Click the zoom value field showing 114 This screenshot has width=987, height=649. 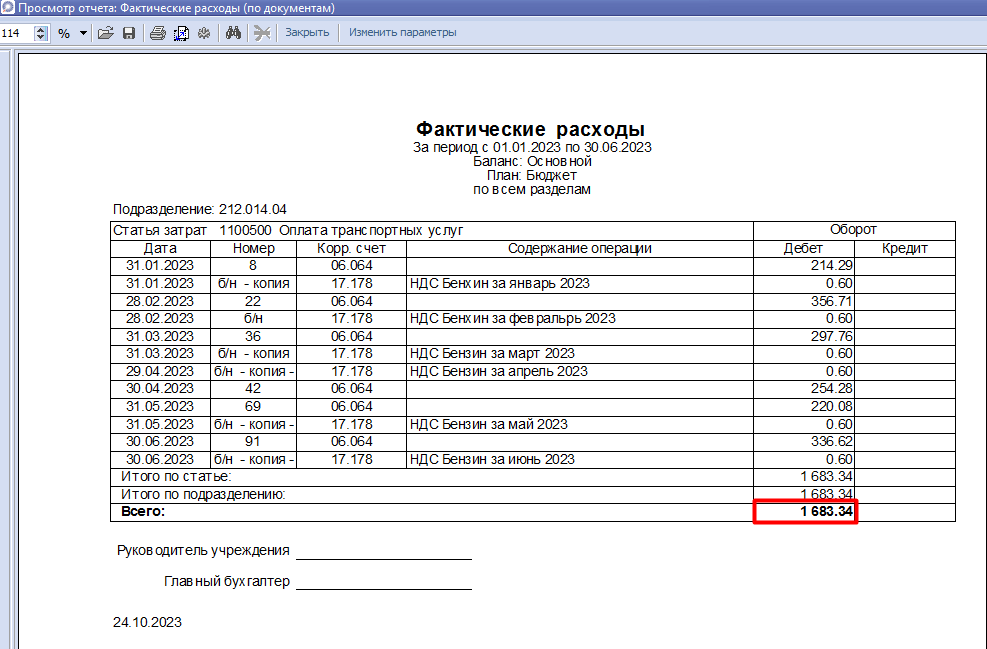[16, 33]
